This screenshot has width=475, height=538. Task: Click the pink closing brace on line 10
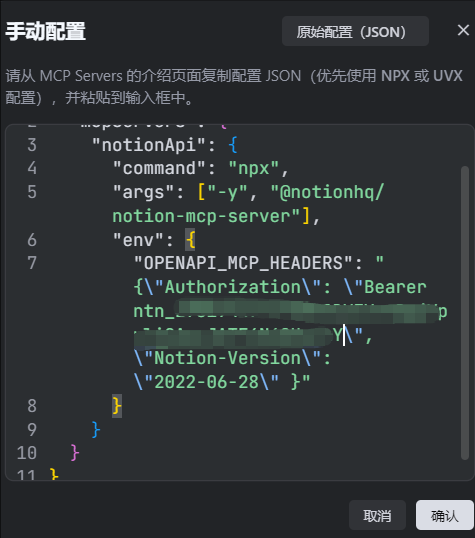tap(75, 453)
